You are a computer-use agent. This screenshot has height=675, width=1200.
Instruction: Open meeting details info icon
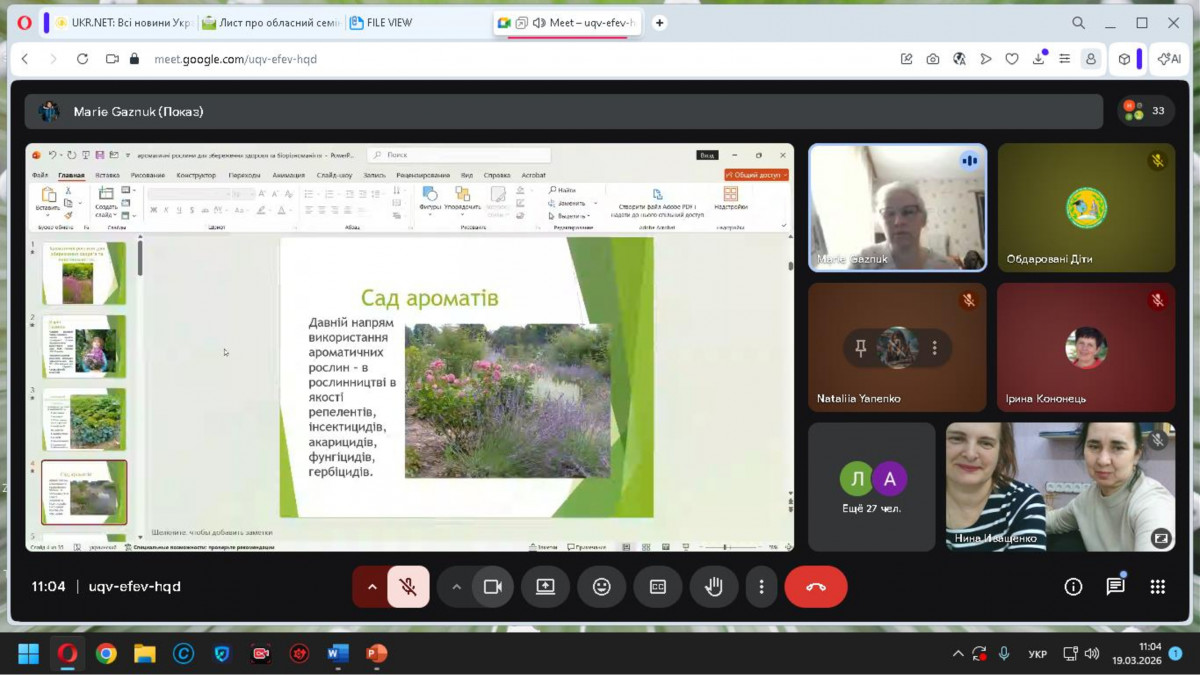1073,587
